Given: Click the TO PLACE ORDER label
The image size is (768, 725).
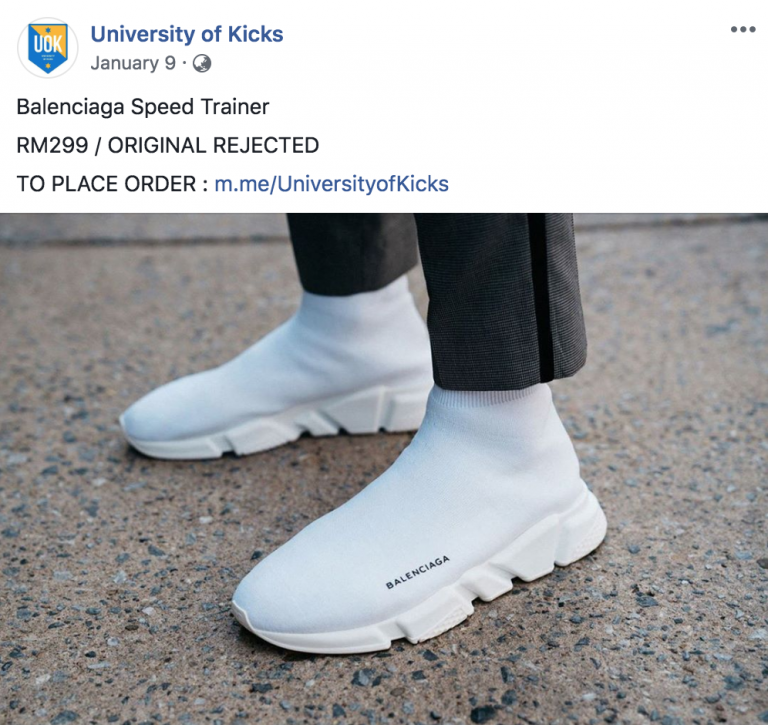Looking at the screenshot, I should tap(106, 184).
